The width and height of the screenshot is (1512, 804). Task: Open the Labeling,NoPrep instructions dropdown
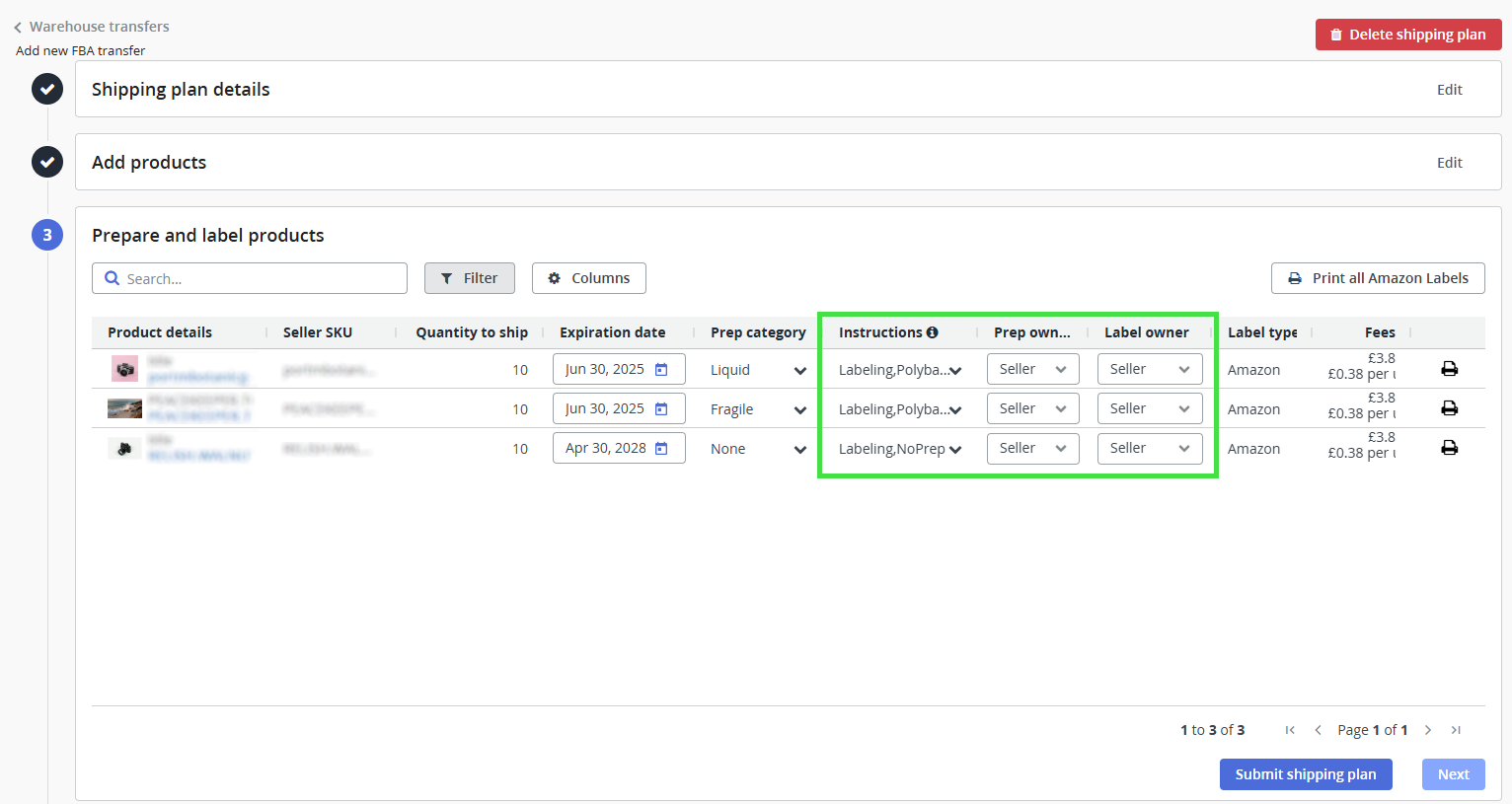point(954,449)
